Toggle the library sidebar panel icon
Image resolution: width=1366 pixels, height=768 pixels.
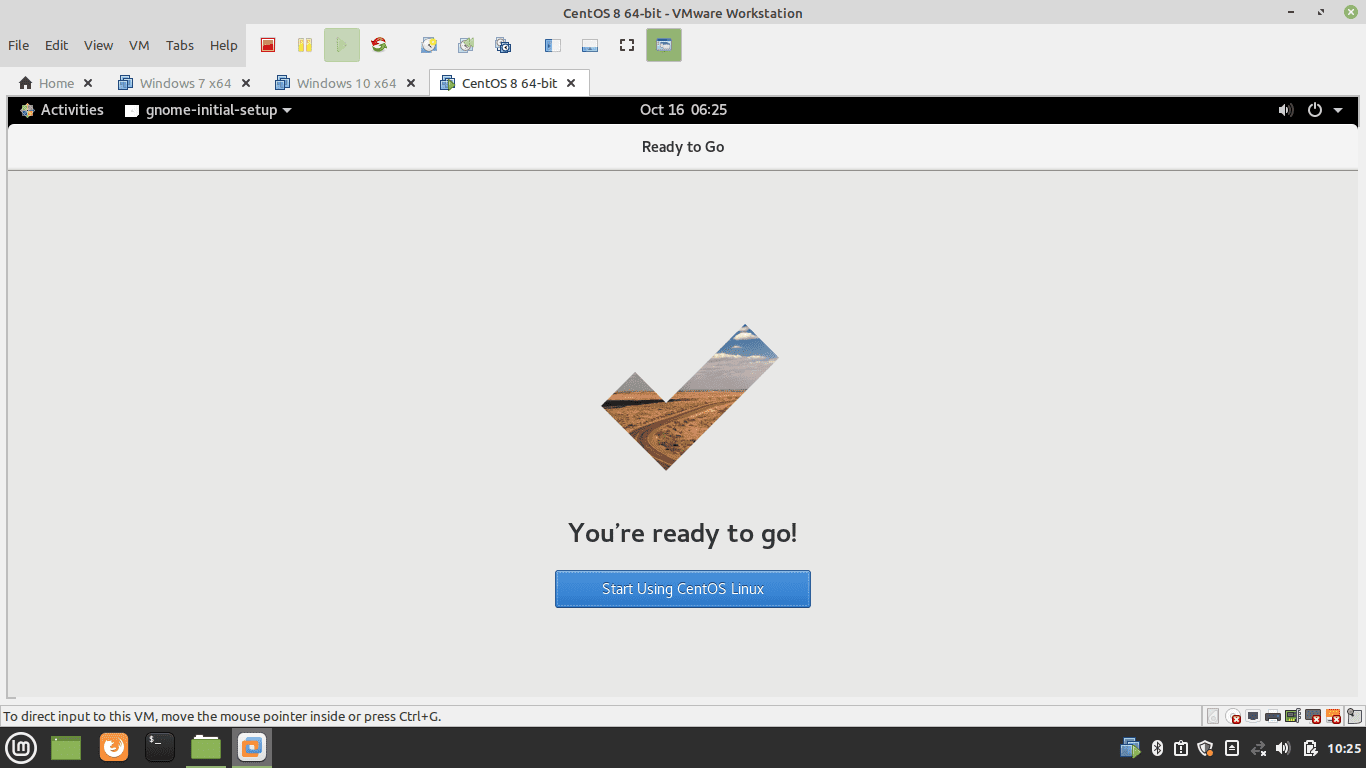pos(552,45)
